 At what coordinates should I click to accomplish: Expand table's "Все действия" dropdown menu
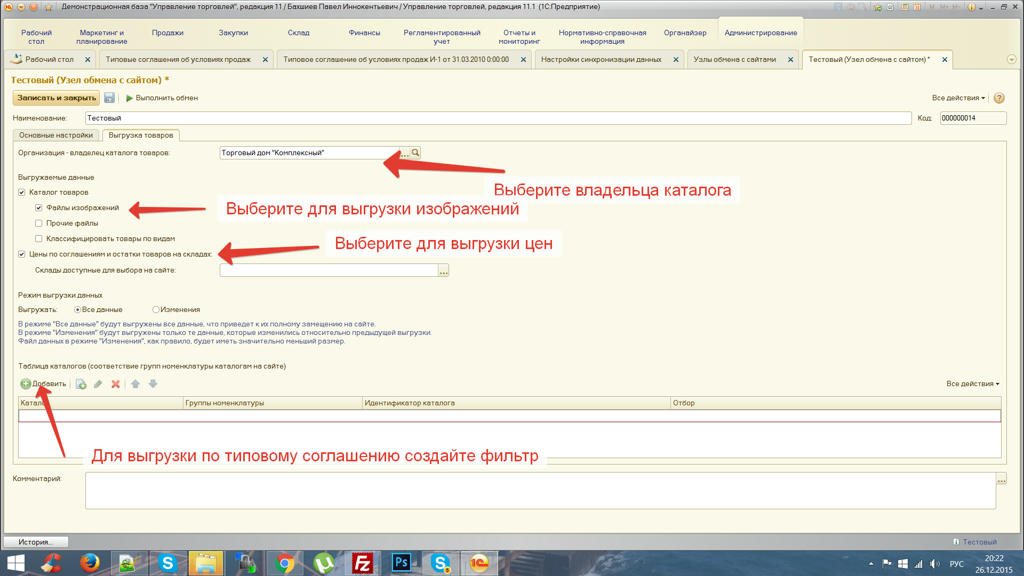tap(972, 384)
